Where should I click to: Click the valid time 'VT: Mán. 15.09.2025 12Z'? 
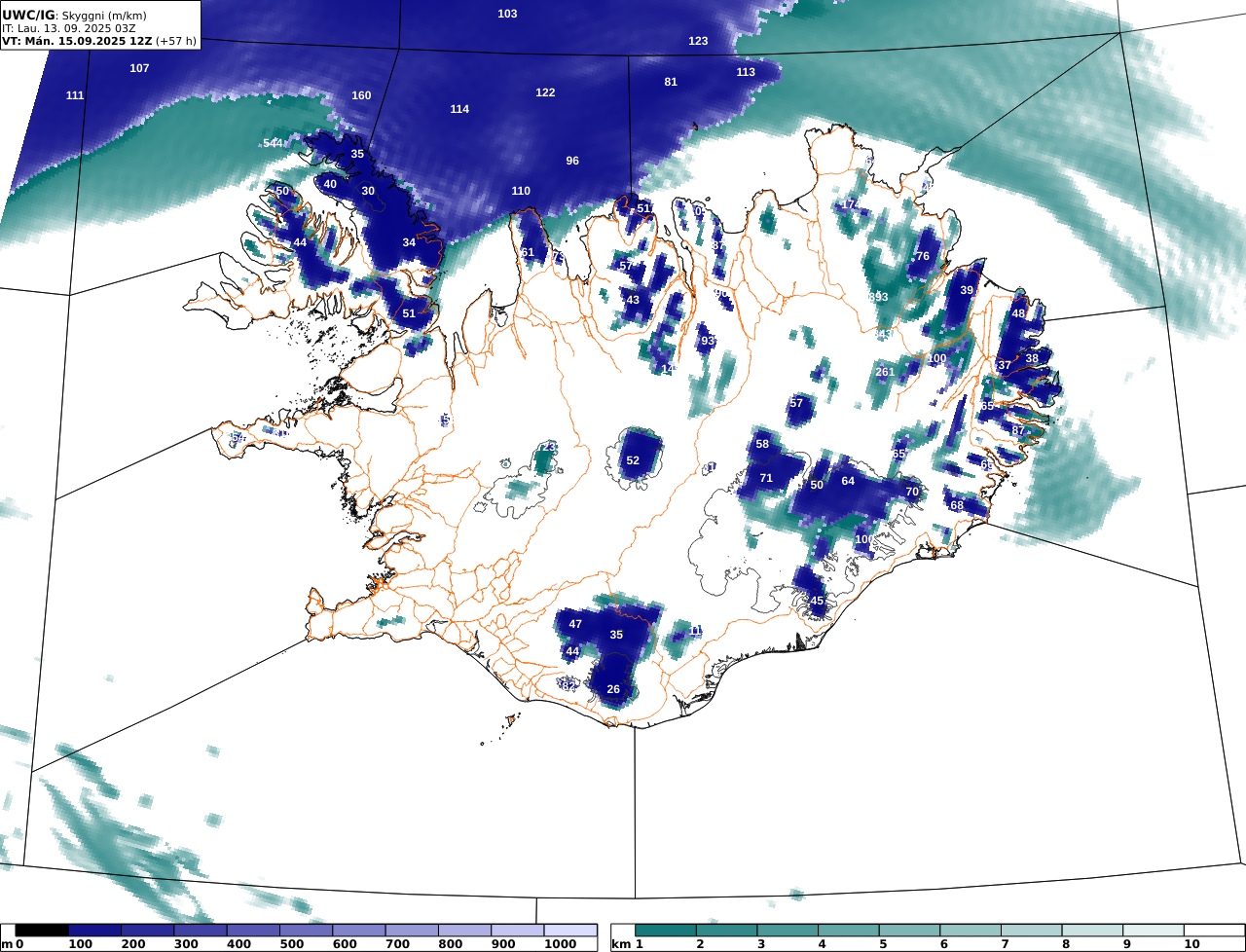tap(77, 42)
